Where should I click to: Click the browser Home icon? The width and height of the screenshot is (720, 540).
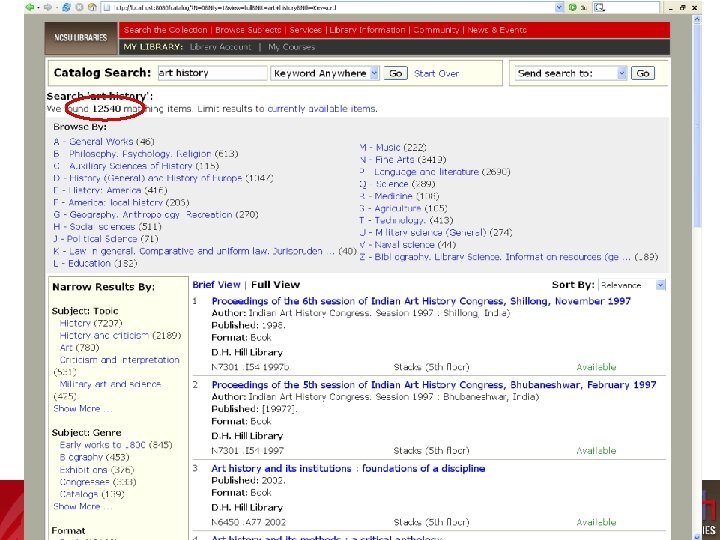92,7
